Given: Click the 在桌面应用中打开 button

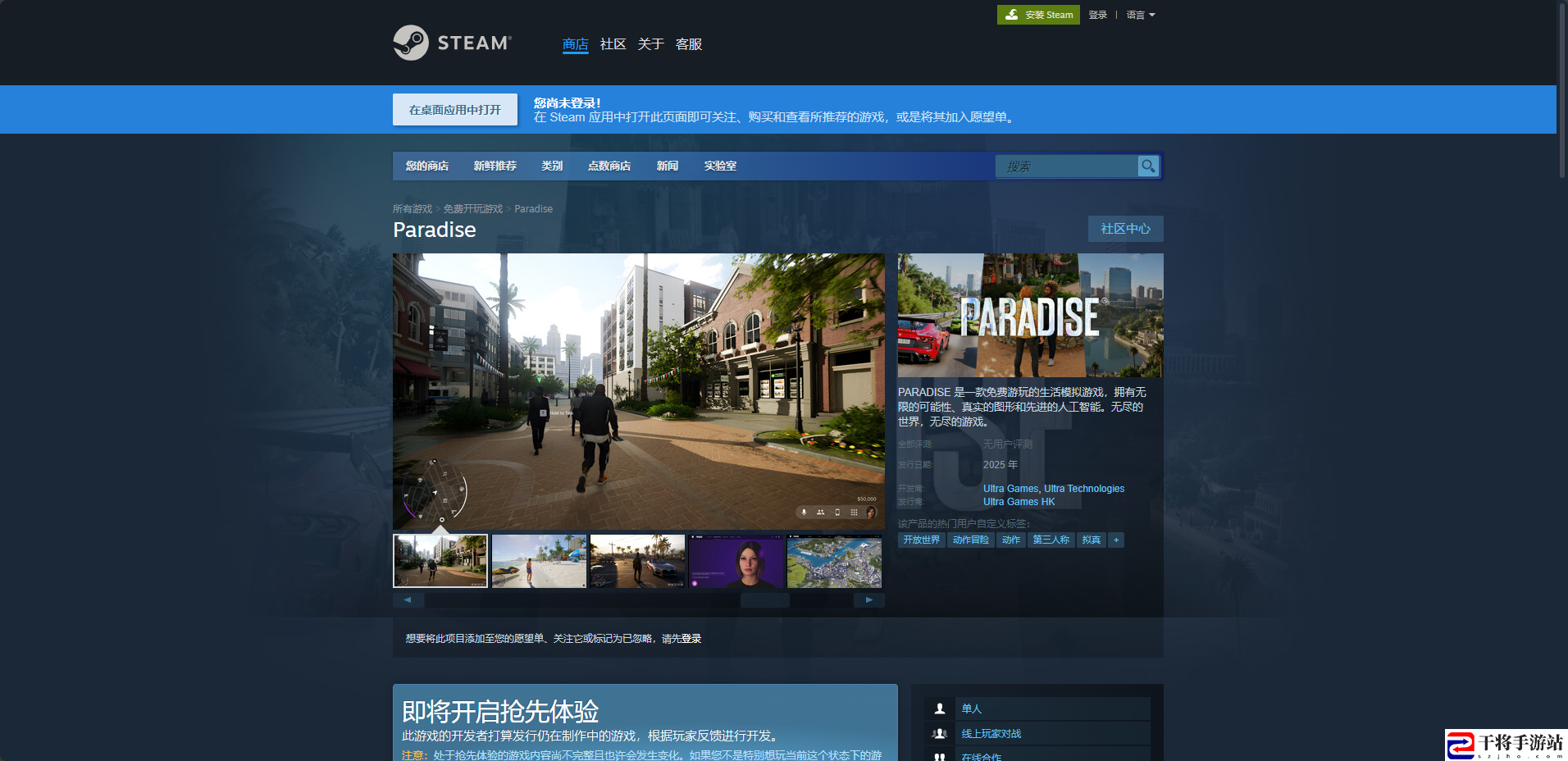Looking at the screenshot, I should point(455,110).
